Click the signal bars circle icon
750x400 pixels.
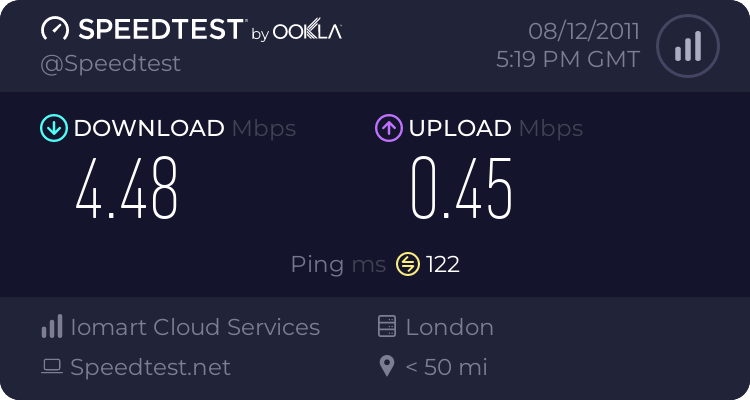686,46
